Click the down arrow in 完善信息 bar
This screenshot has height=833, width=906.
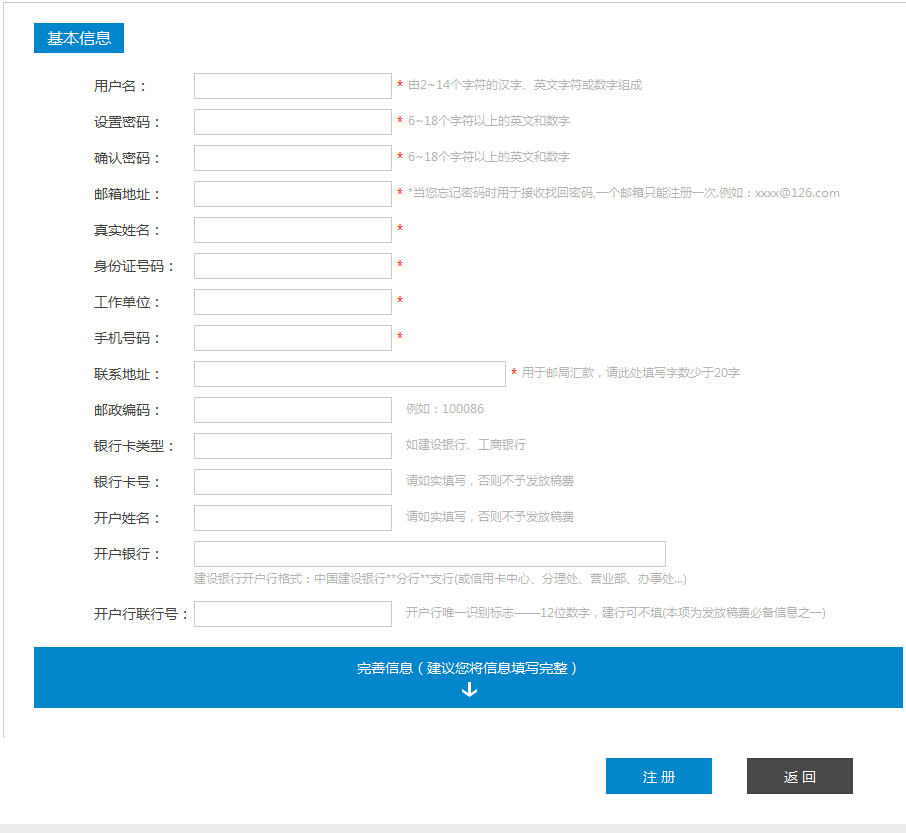(x=469, y=689)
